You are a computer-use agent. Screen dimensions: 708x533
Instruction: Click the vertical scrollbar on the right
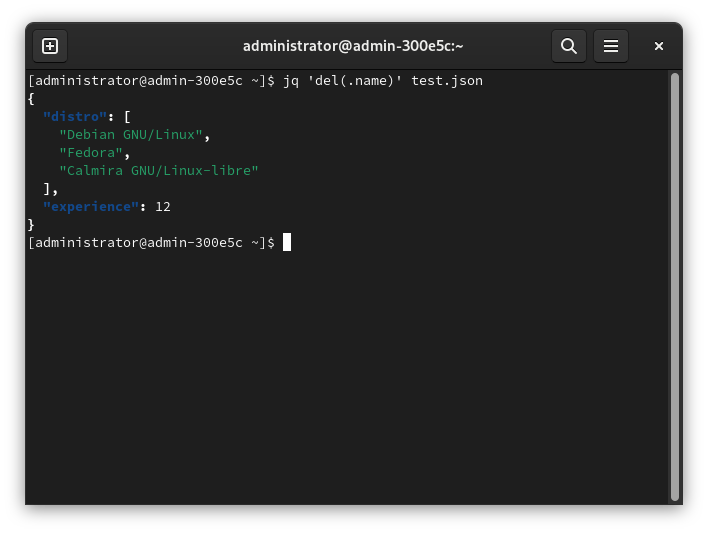[675, 285]
